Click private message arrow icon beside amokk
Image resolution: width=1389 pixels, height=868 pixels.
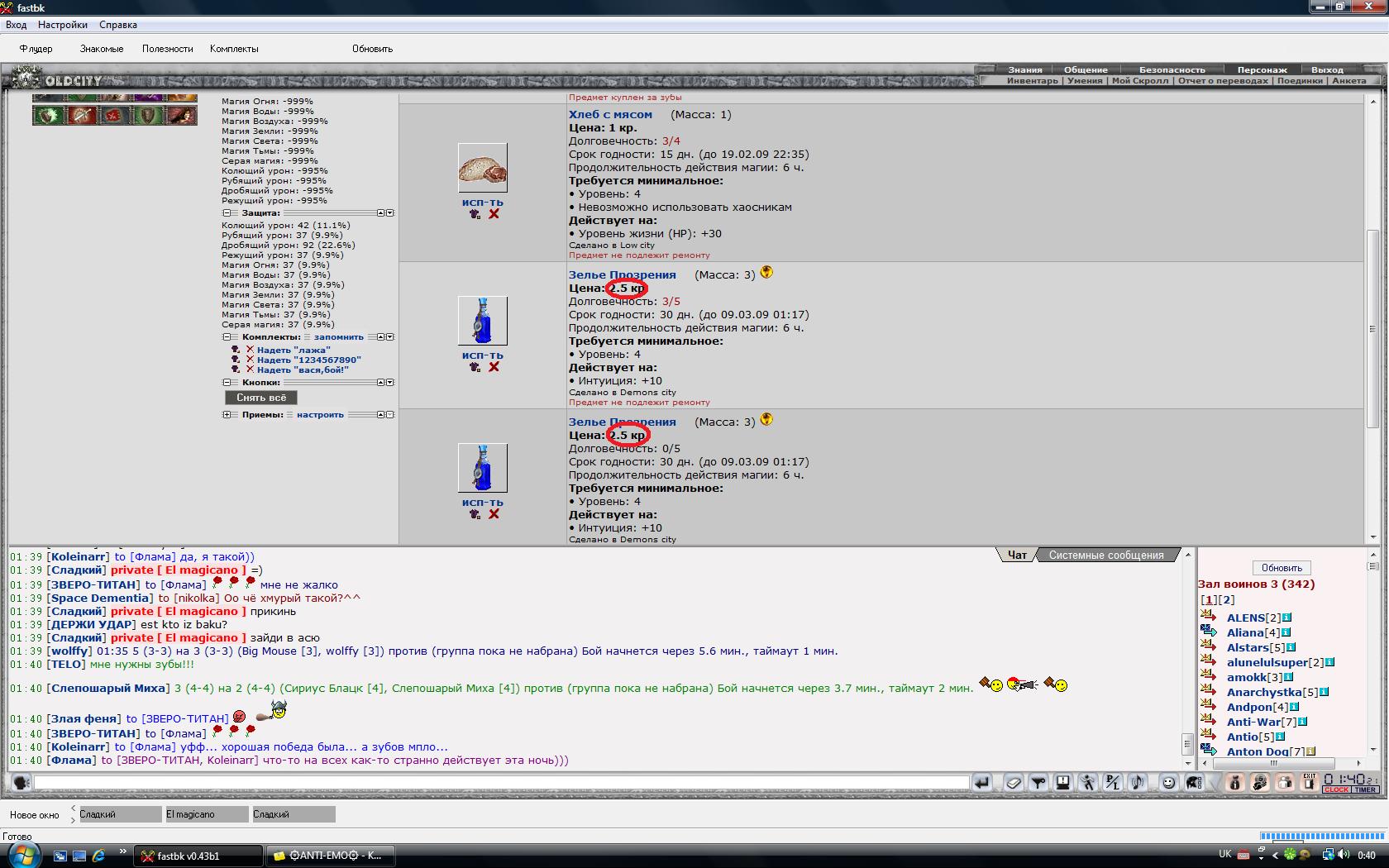pyautogui.click(x=1208, y=675)
